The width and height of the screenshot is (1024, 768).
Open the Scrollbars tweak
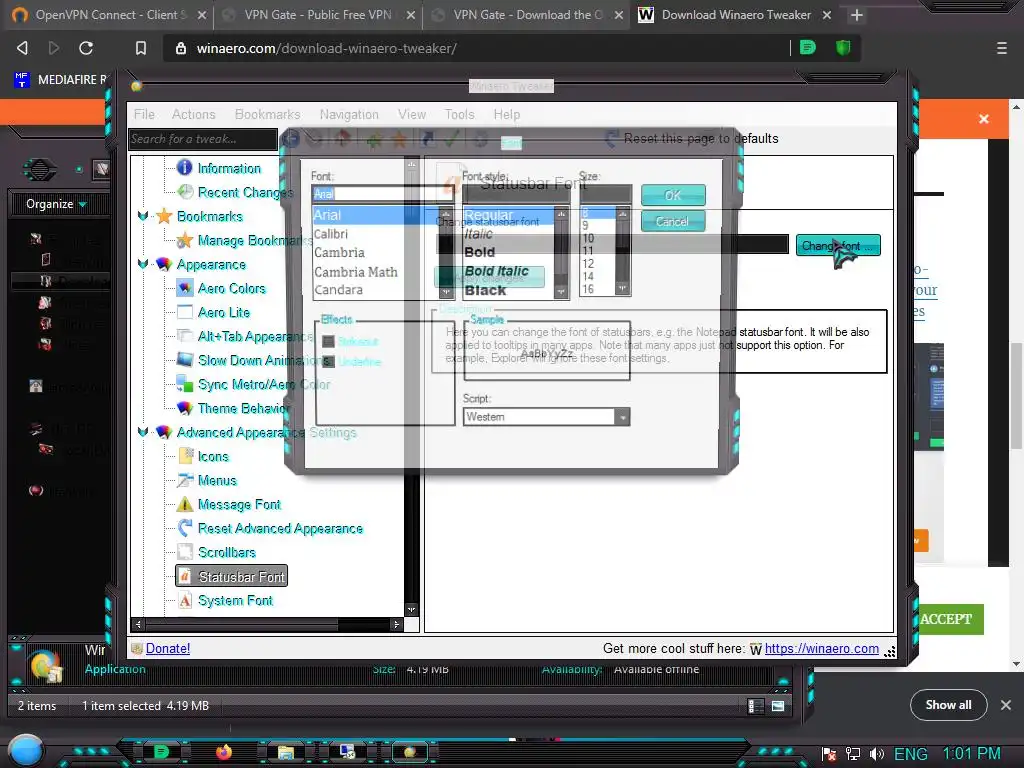(227, 552)
